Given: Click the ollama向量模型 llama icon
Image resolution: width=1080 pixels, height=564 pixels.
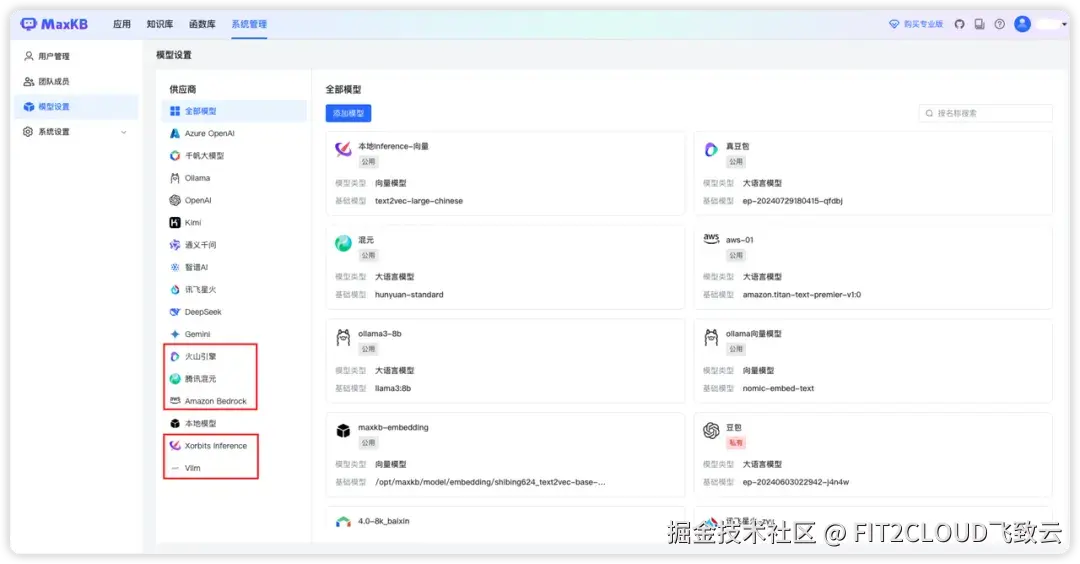Looking at the screenshot, I should tap(711, 337).
